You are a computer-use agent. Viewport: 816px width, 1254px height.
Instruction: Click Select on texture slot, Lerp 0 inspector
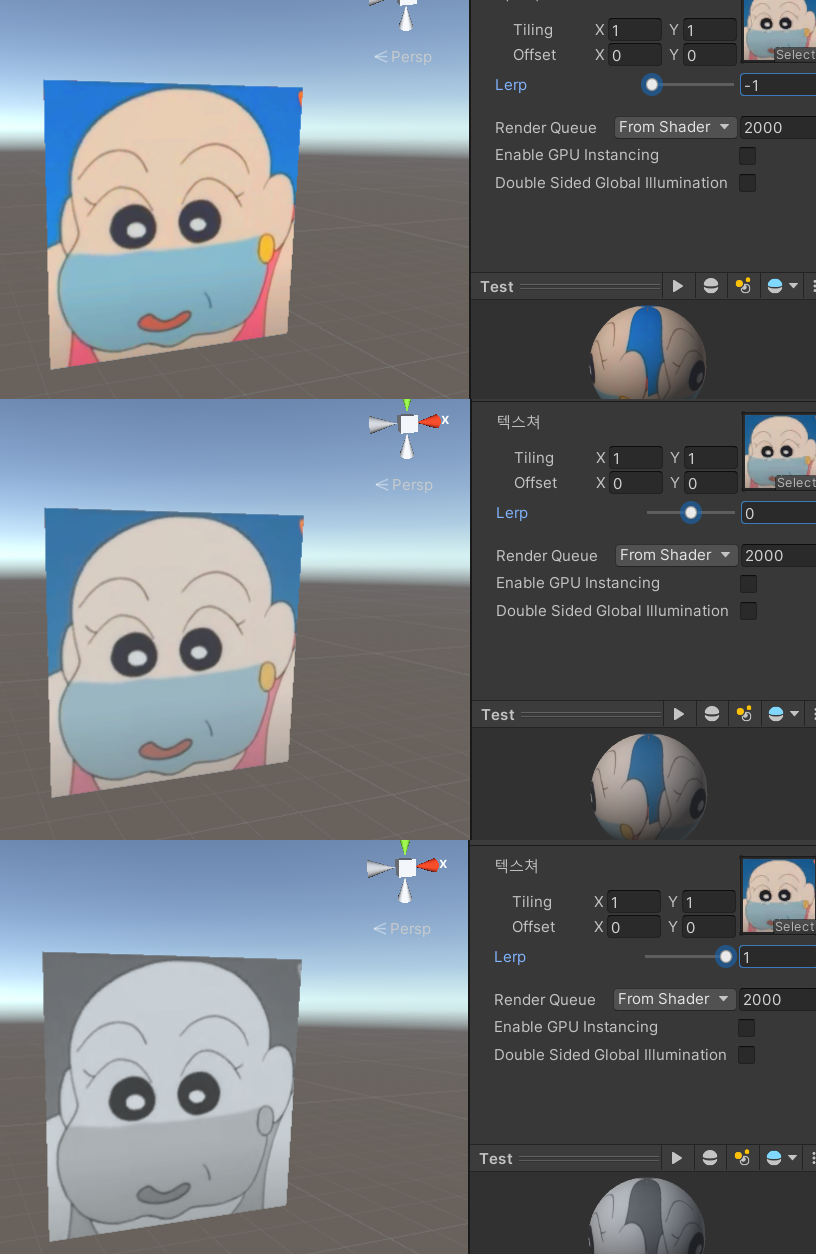pyautogui.click(x=796, y=483)
